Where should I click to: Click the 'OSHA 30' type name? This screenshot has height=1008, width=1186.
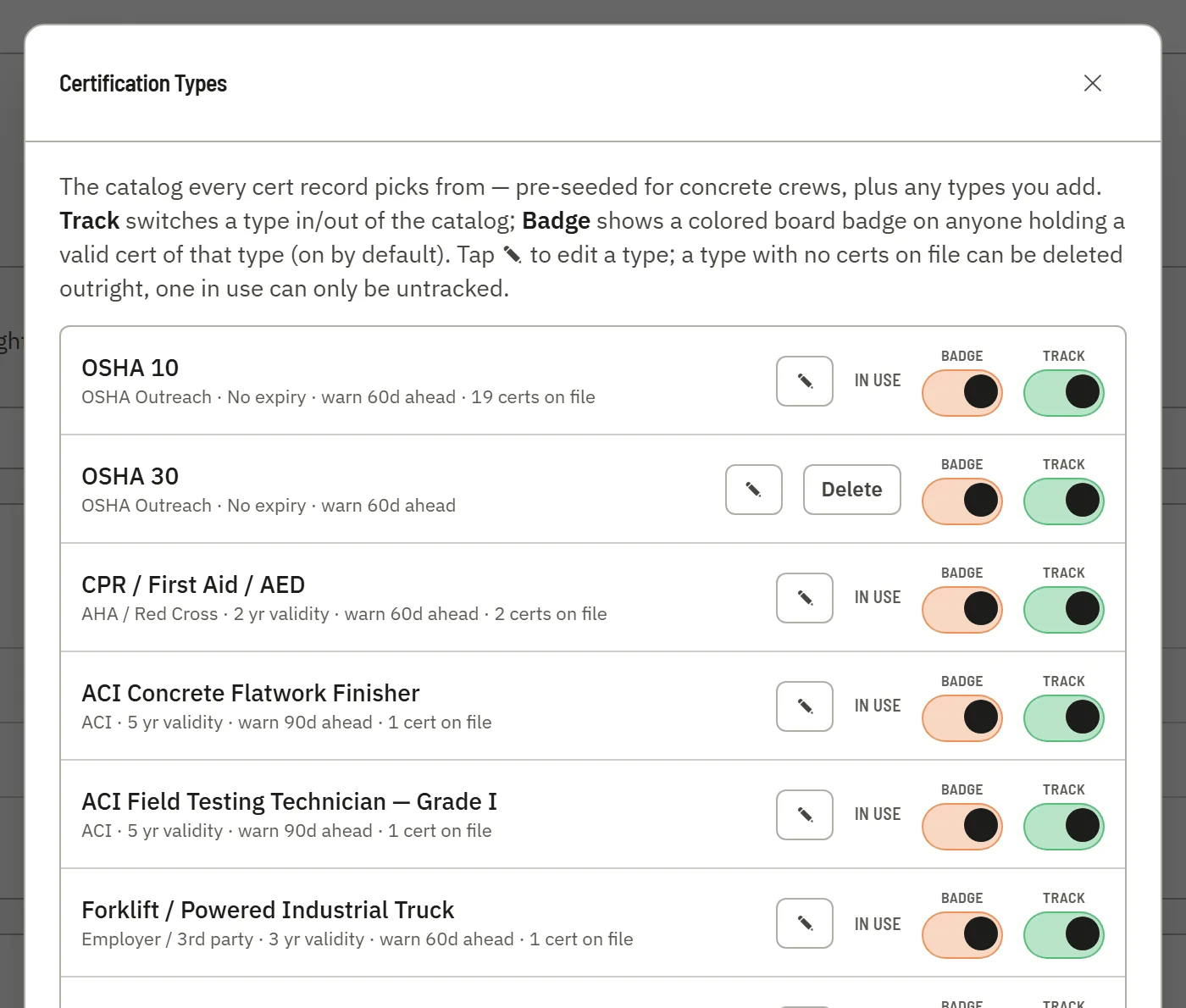point(130,477)
